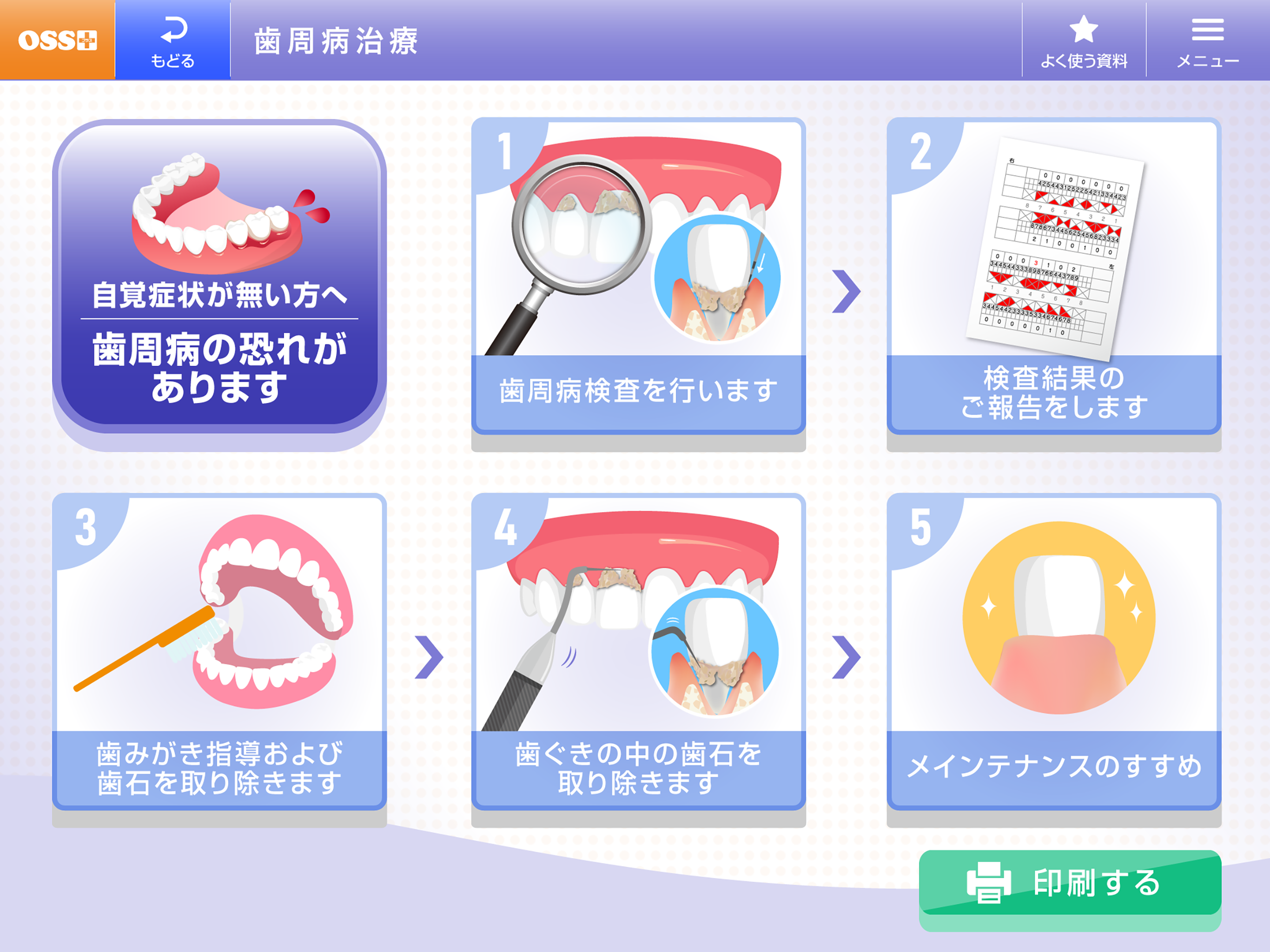Tap the OSS+ logo
The image size is (1270, 952).
click(58, 40)
